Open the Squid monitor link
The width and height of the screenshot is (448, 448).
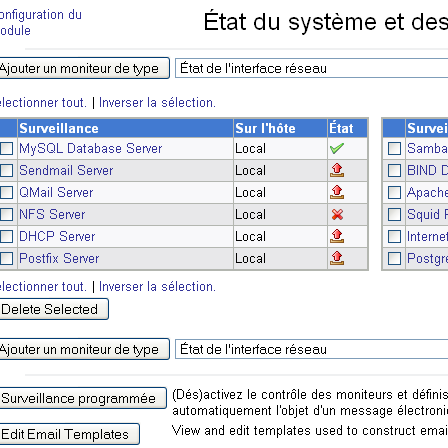pos(427,214)
